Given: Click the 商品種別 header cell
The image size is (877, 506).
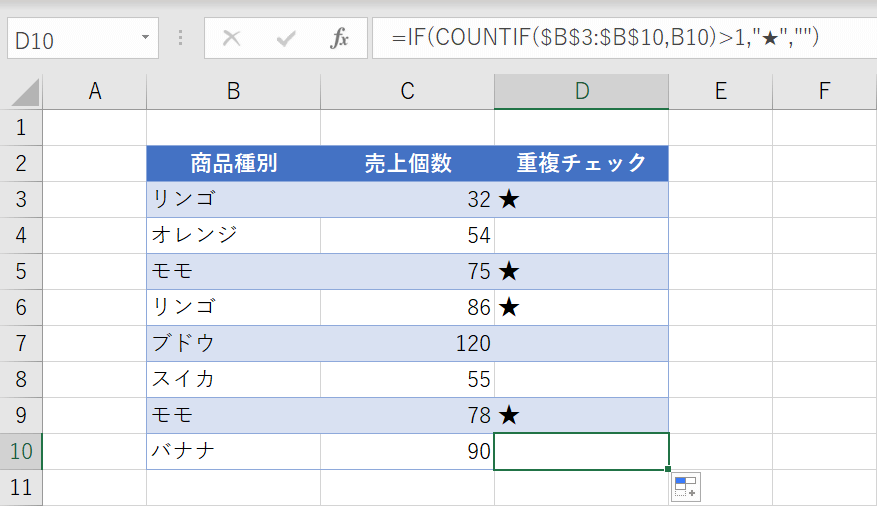Looking at the screenshot, I should pyautogui.click(x=233, y=163).
